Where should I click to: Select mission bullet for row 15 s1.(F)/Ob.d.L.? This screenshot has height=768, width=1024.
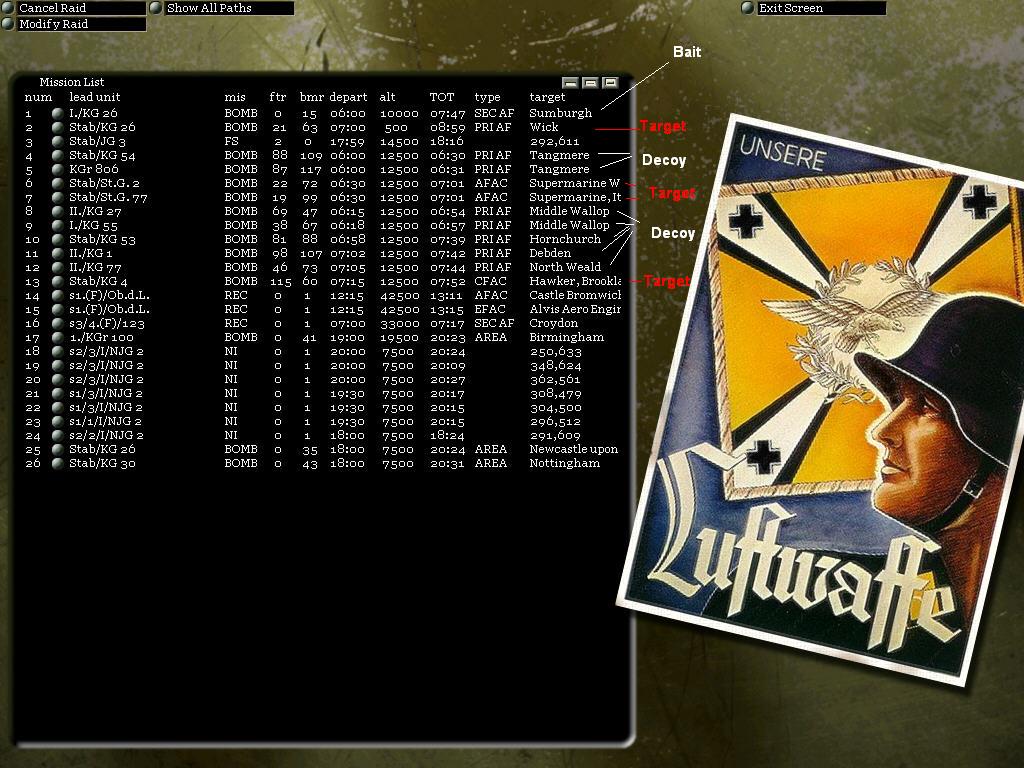pos(57,310)
